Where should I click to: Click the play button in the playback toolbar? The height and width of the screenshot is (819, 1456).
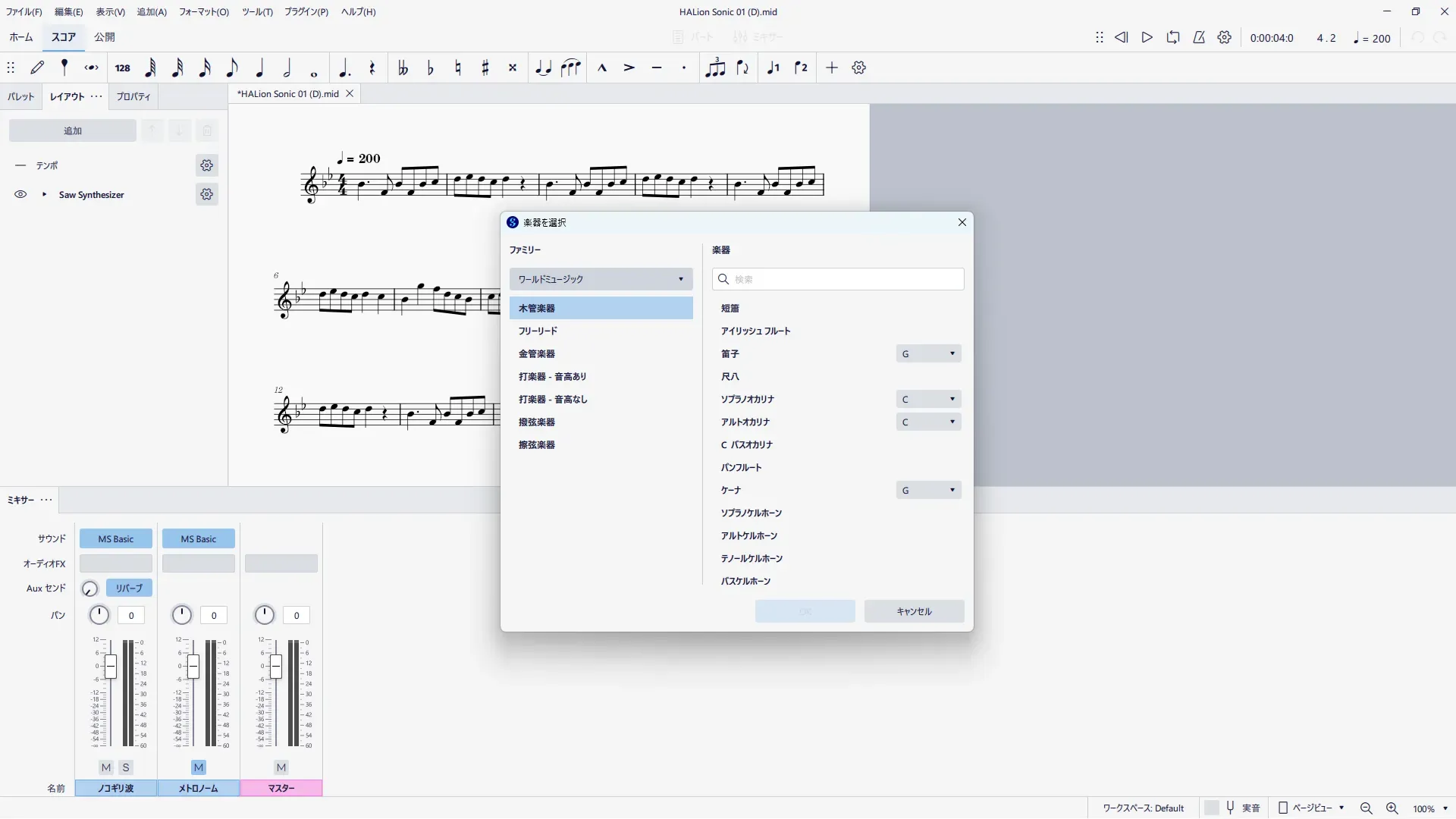[x=1147, y=37]
